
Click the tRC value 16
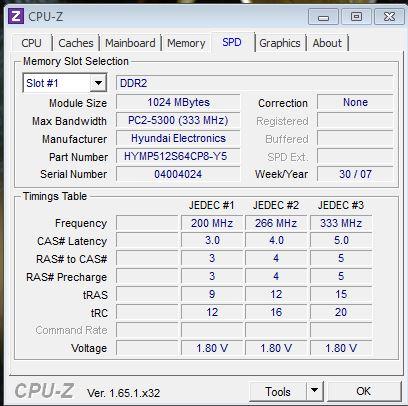click(x=276, y=312)
